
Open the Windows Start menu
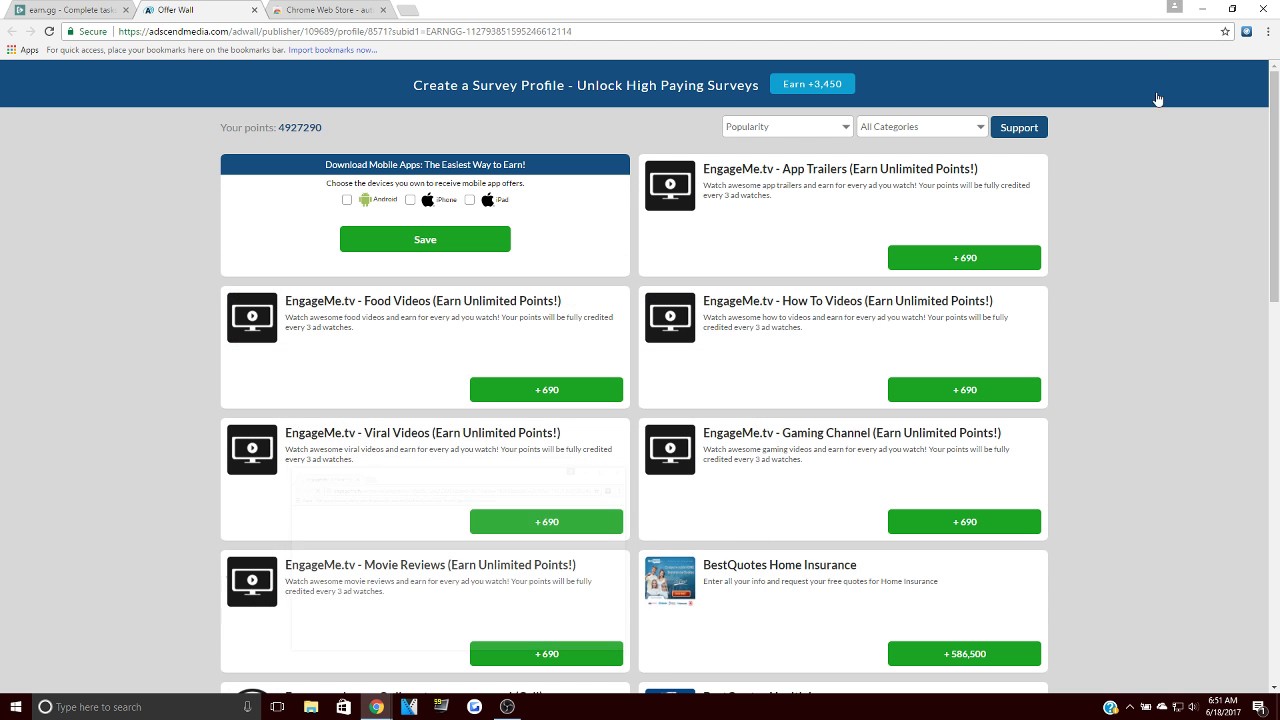pos(16,707)
